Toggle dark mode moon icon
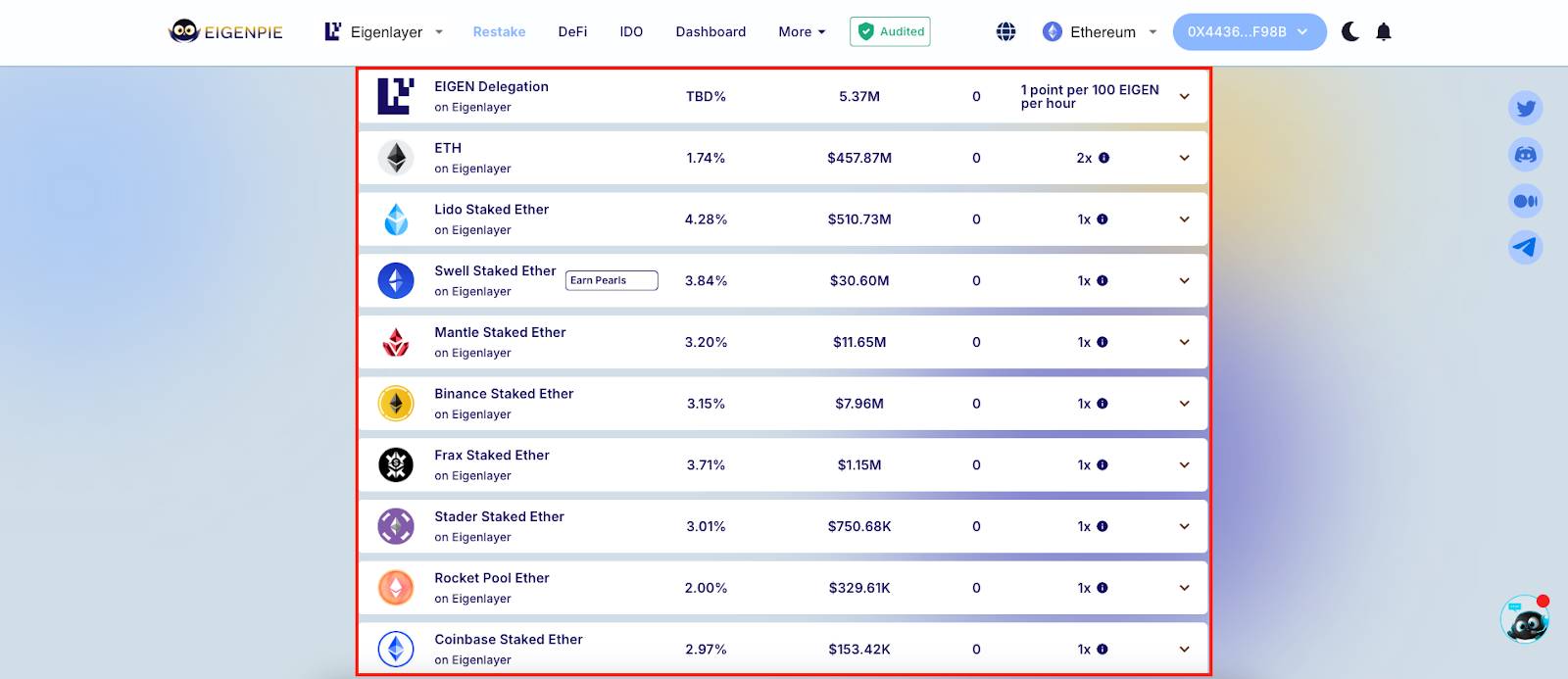Screen dimensions: 1568x679 coord(1350,31)
